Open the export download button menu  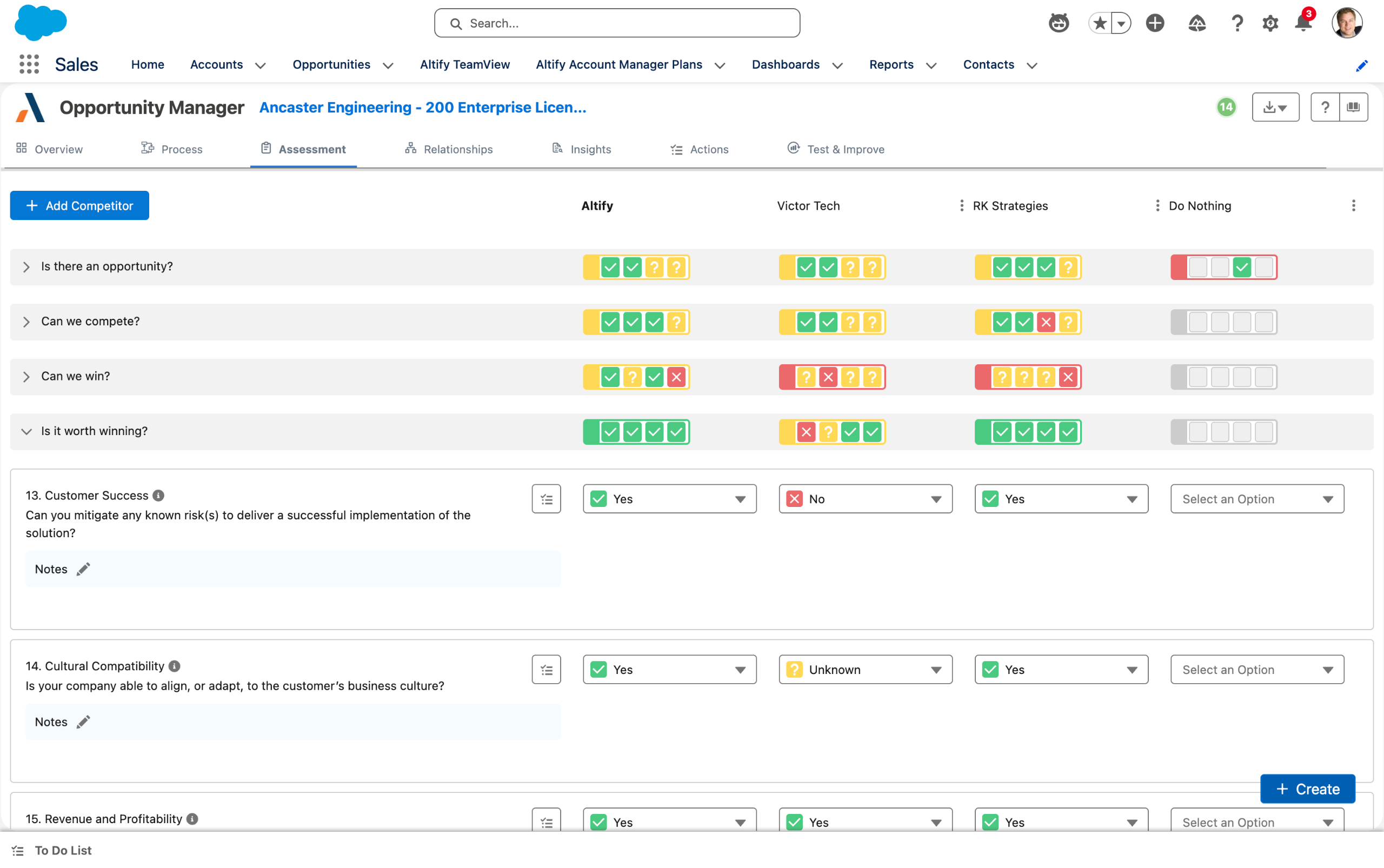[1275, 108]
